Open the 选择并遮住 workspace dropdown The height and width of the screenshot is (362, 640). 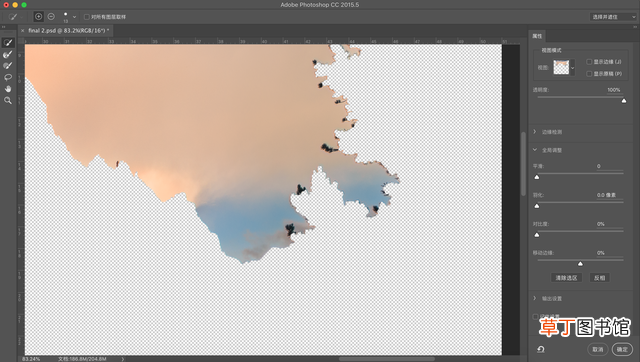click(613, 17)
